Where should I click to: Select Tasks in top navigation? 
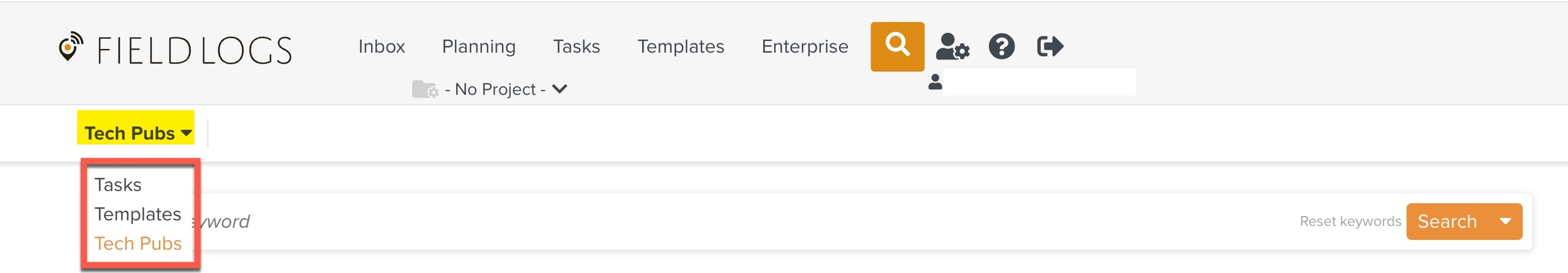[576, 46]
